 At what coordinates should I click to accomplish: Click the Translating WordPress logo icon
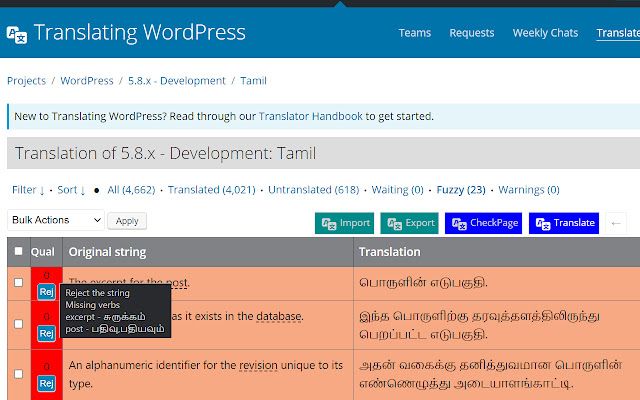[x=17, y=35]
